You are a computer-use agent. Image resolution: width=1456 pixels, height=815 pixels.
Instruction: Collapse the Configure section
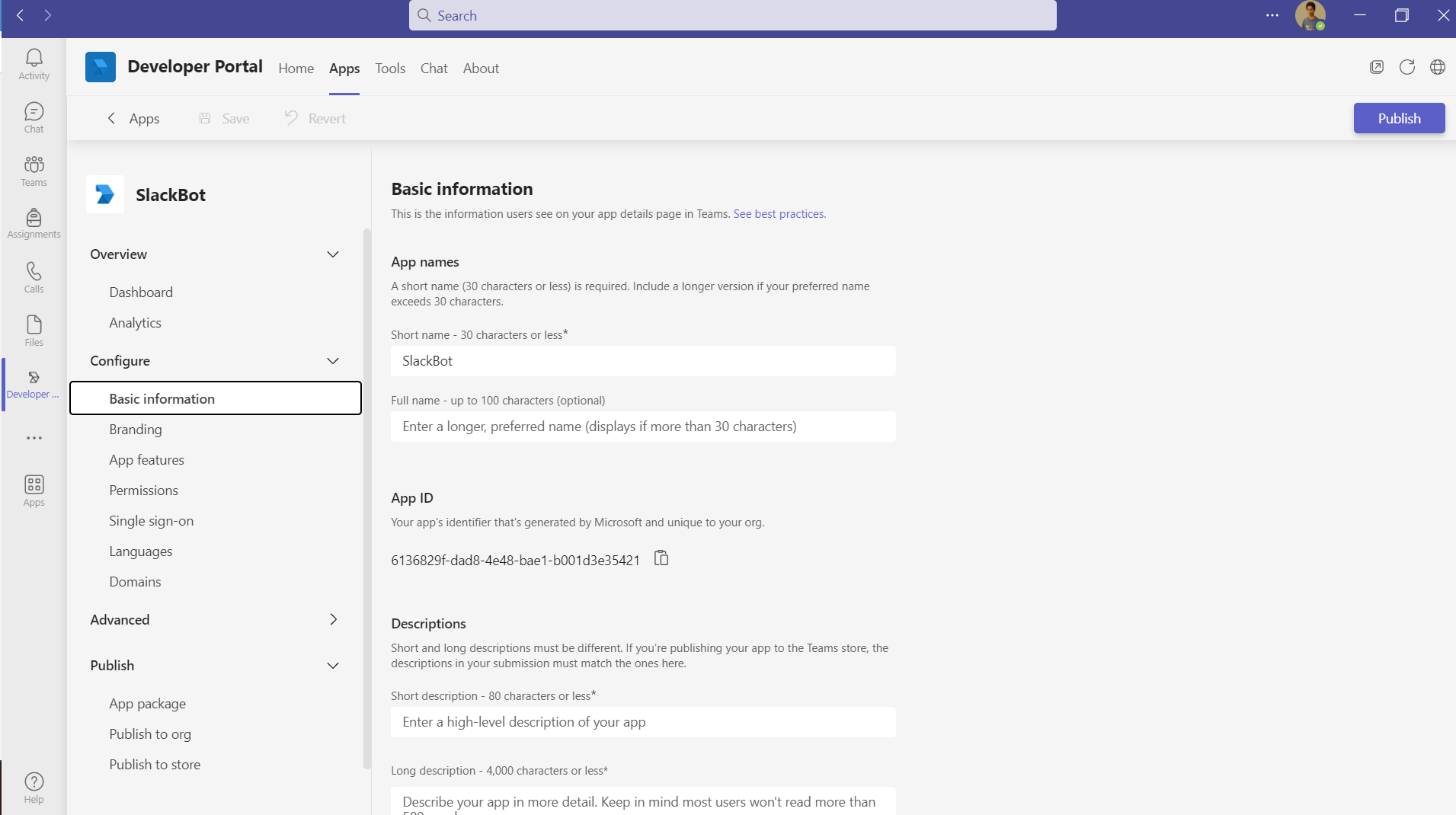pos(333,361)
